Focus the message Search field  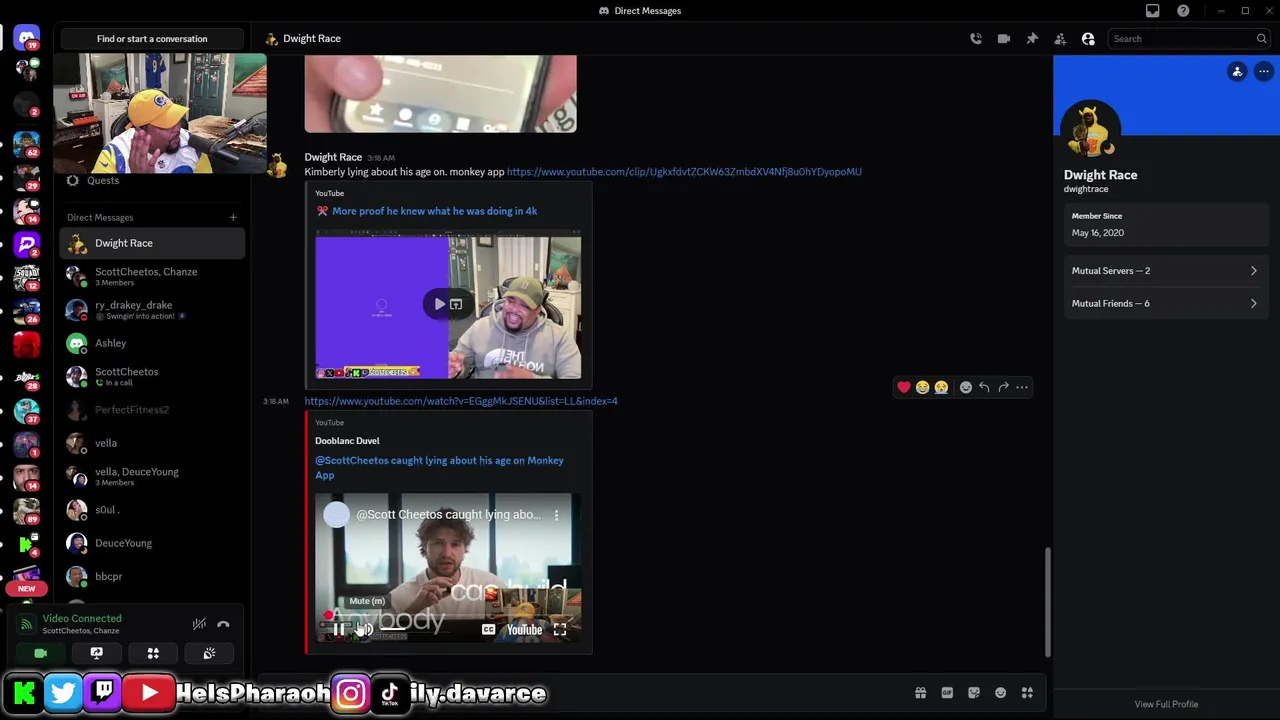tap(1188, 39)
